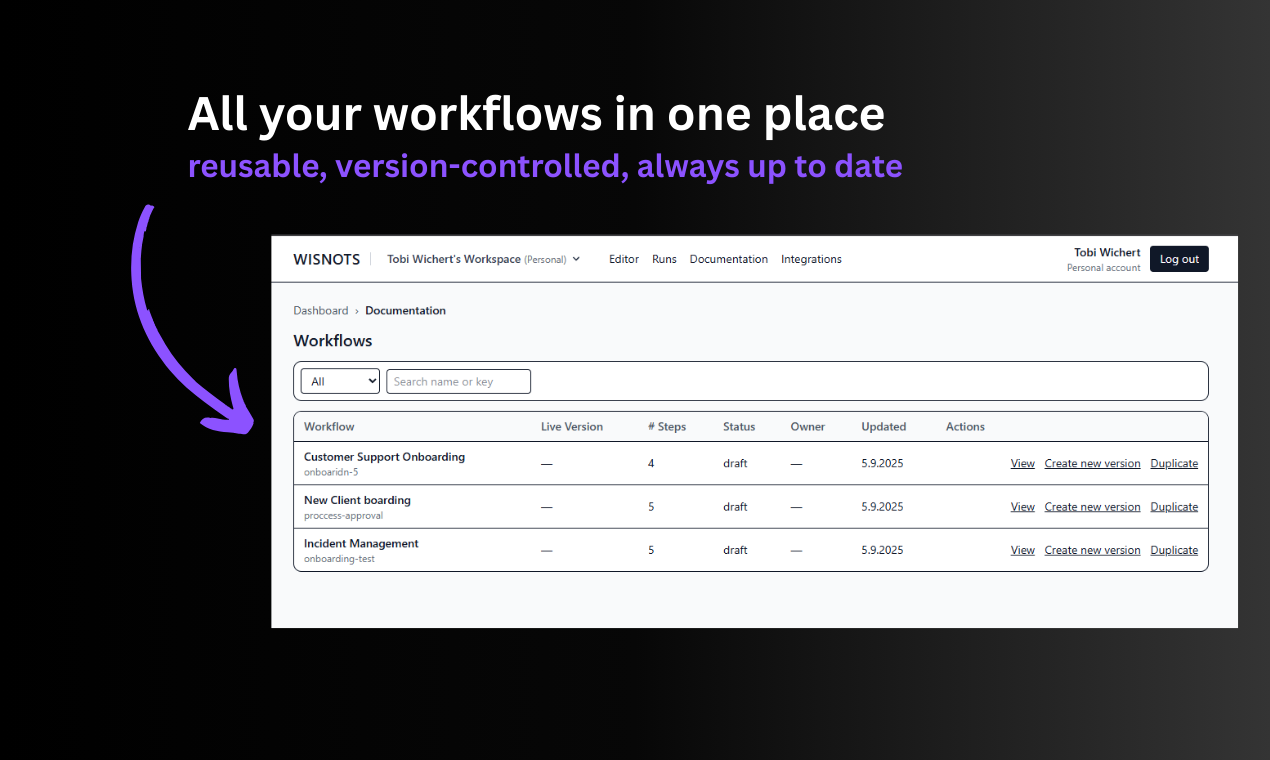The width and height of the screenshot is (1270, 760).
Task: Focus the Search name or key field
Action: (x=458, y=381)
